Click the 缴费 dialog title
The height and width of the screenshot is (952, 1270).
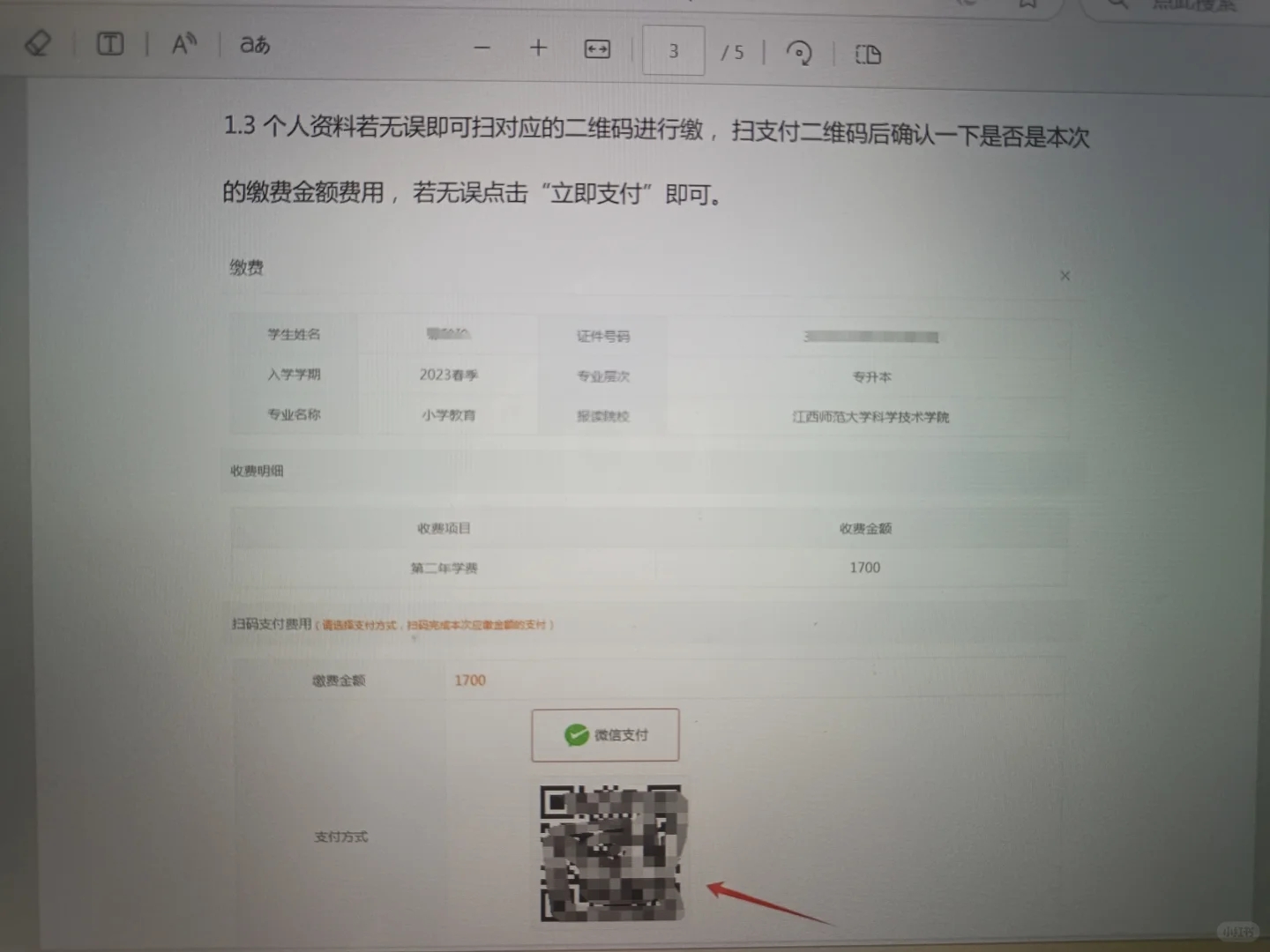pos(246,267)
